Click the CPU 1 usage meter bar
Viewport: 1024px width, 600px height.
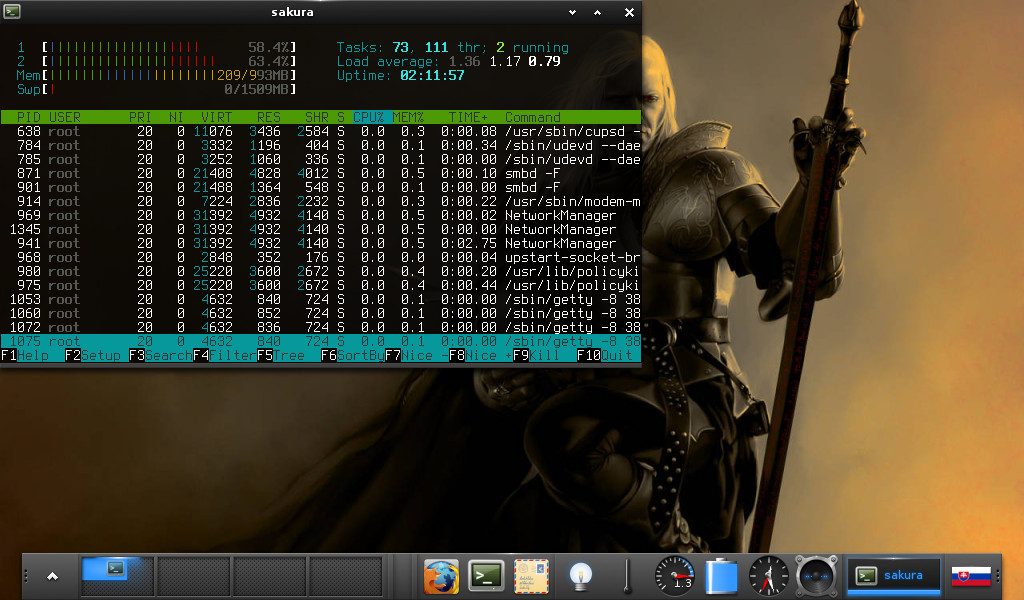pyautogui.click(x=169, y=47)
